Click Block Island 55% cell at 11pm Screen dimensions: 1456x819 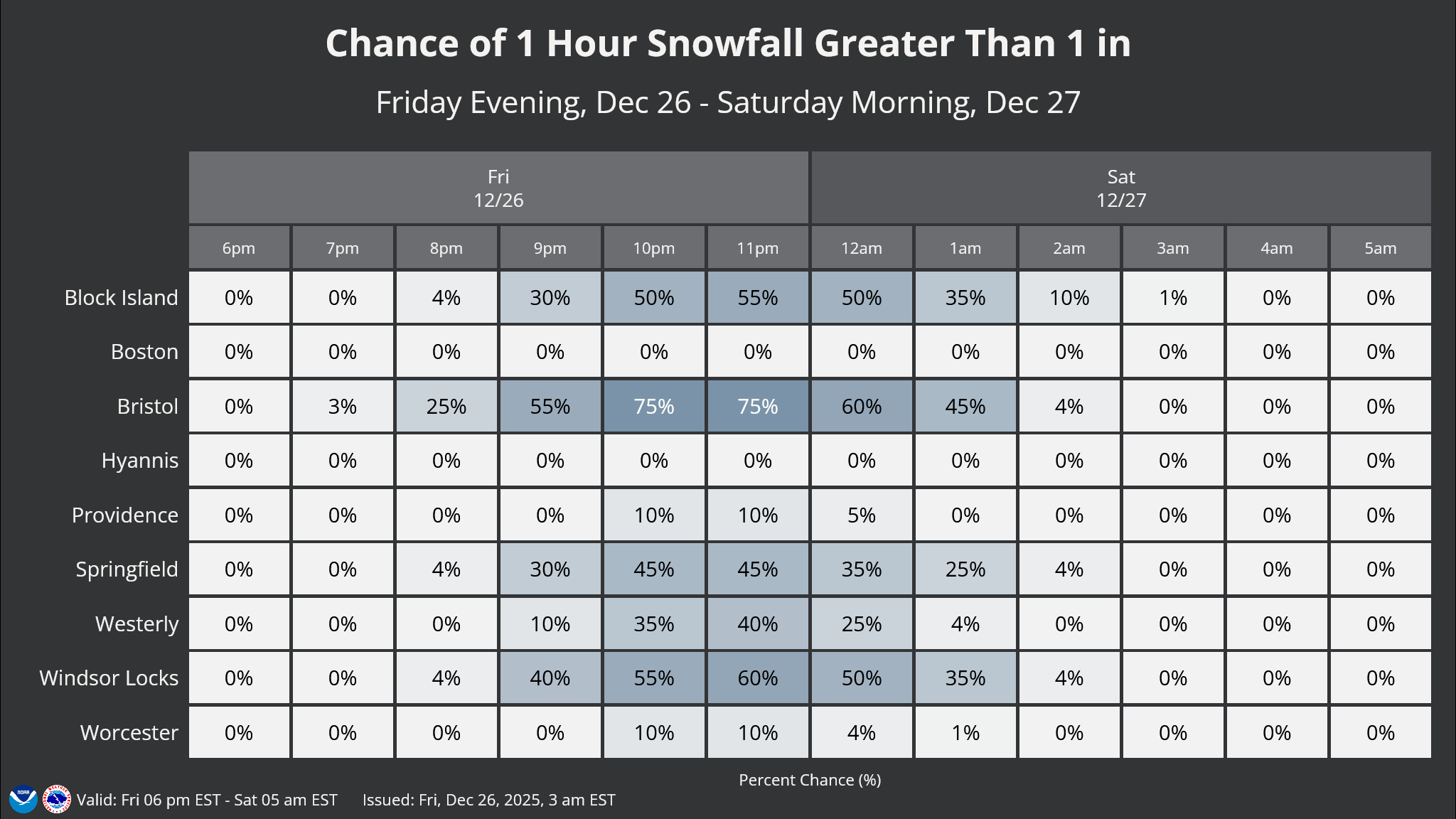click(758, 297)
